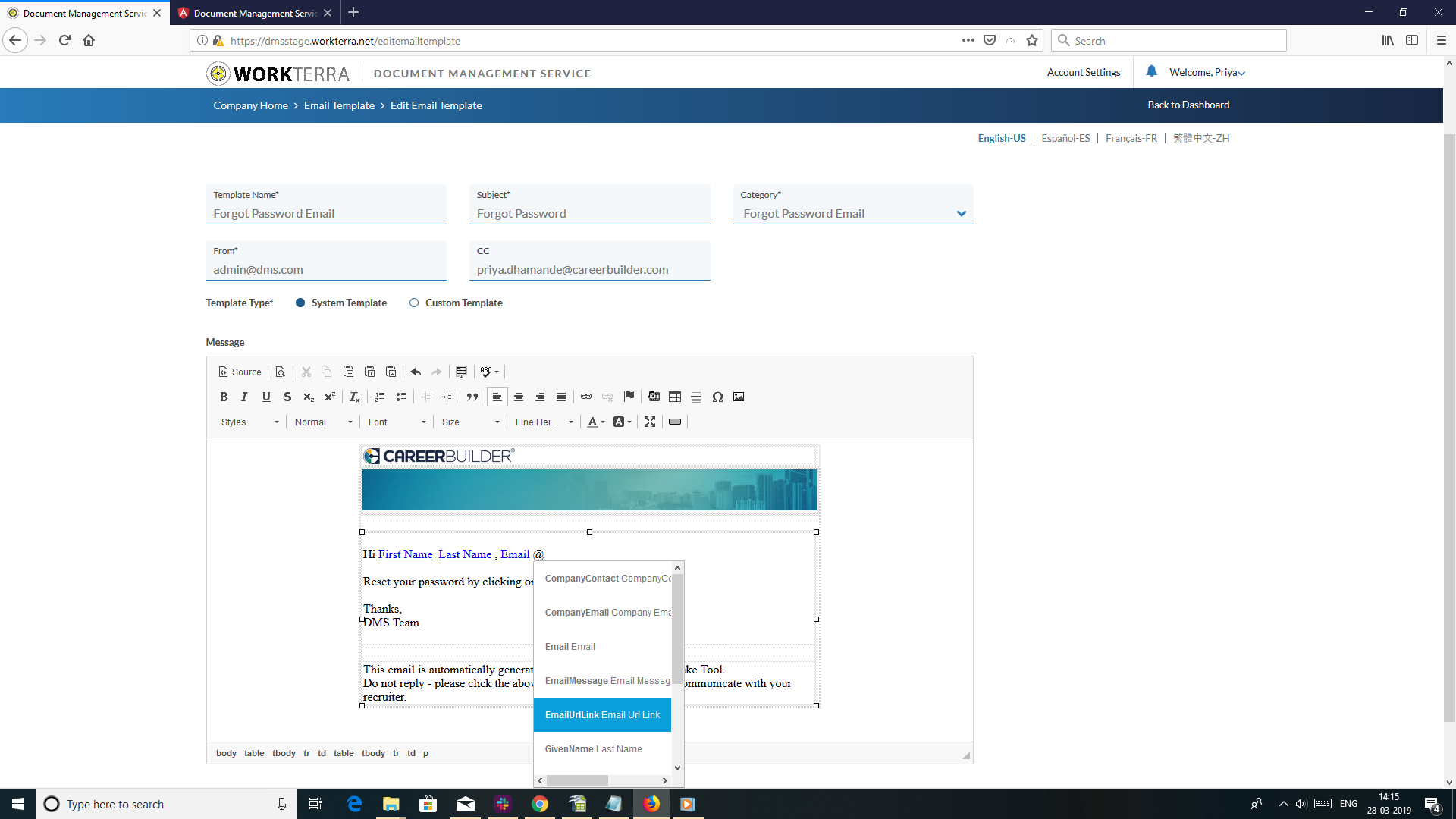Viewport: 1456px width, 819px height.
Task: Open the text color picker
Action: 596,422
